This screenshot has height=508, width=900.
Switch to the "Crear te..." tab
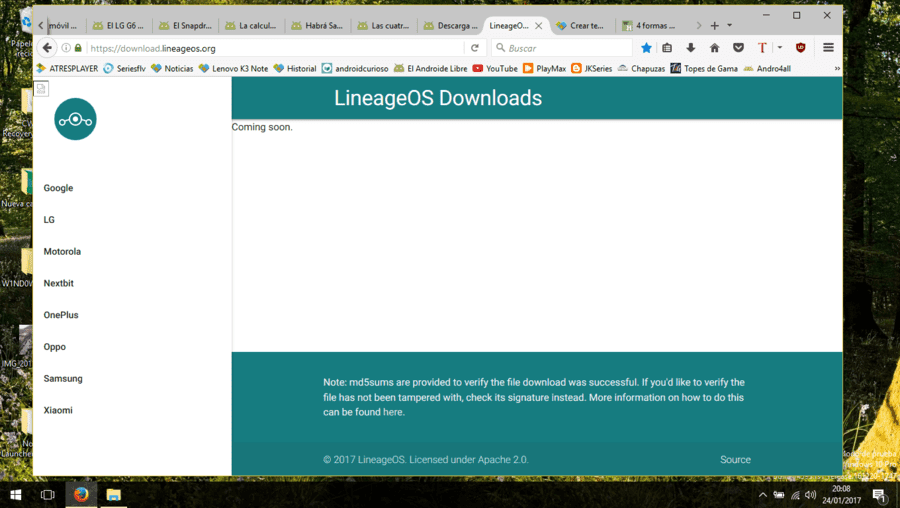tap(580, 25)
